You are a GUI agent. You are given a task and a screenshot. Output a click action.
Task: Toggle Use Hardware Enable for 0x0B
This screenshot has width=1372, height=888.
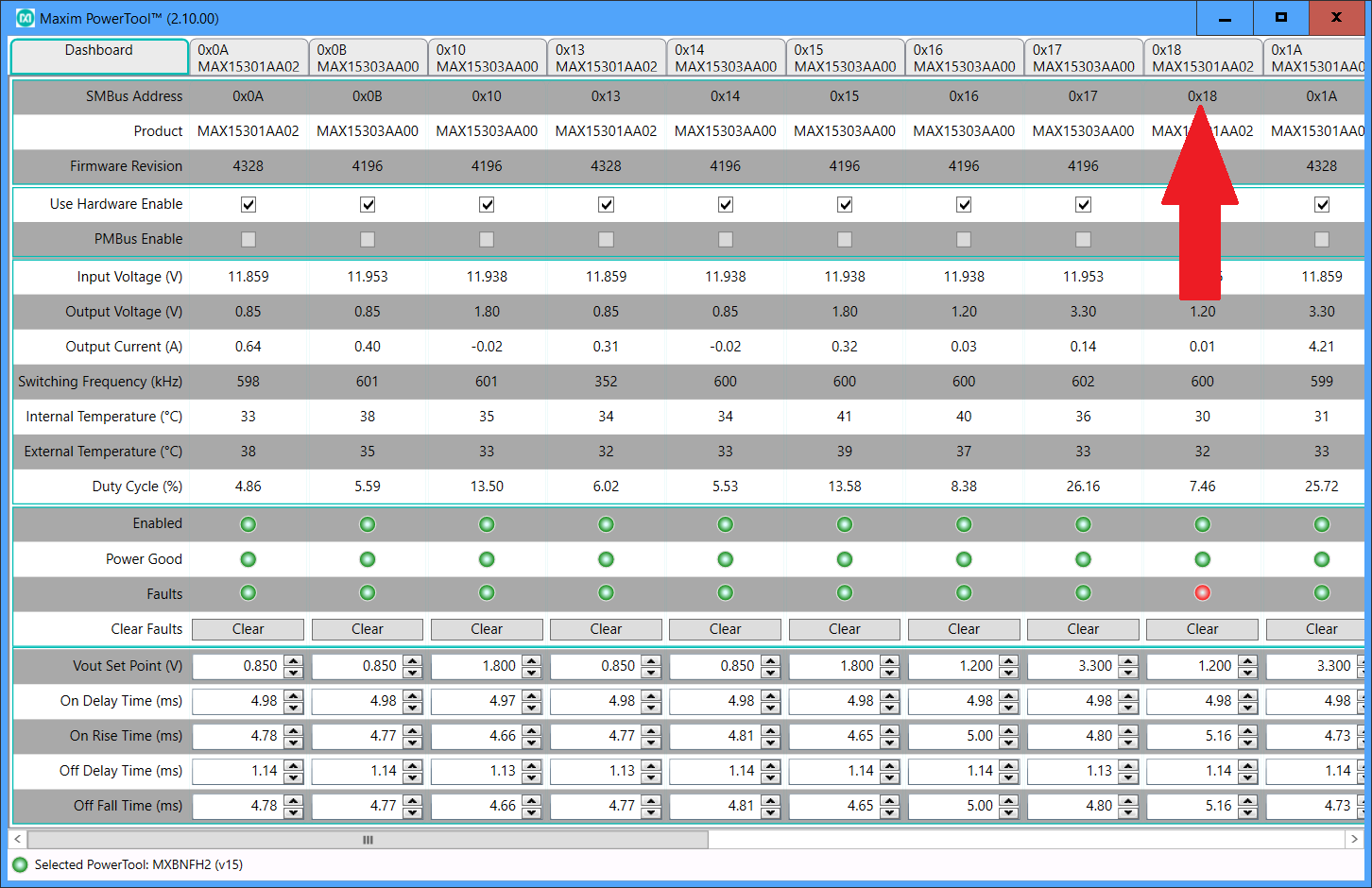click(x=368, y=204)
